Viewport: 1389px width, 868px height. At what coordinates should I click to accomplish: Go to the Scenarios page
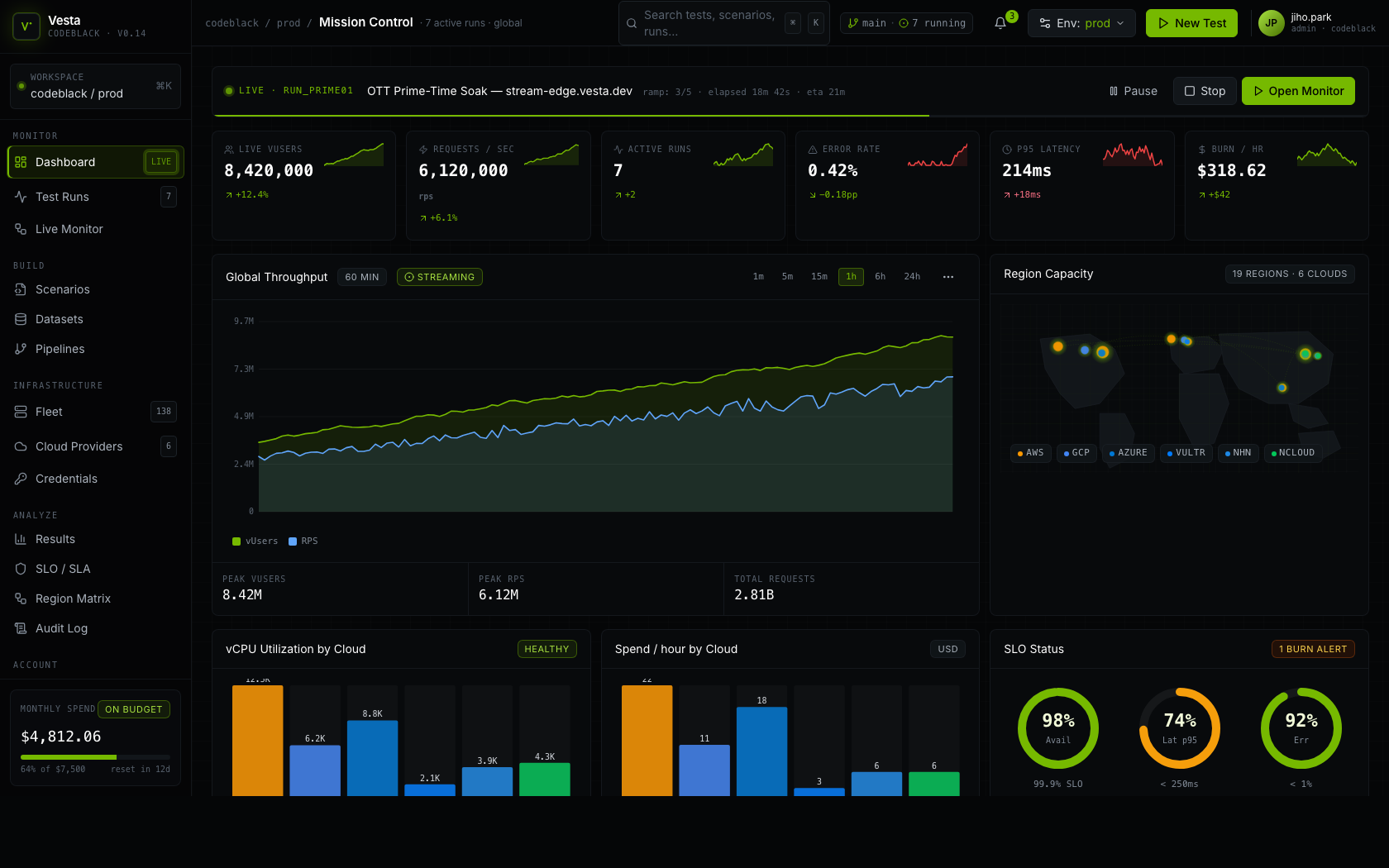(62, 289)
